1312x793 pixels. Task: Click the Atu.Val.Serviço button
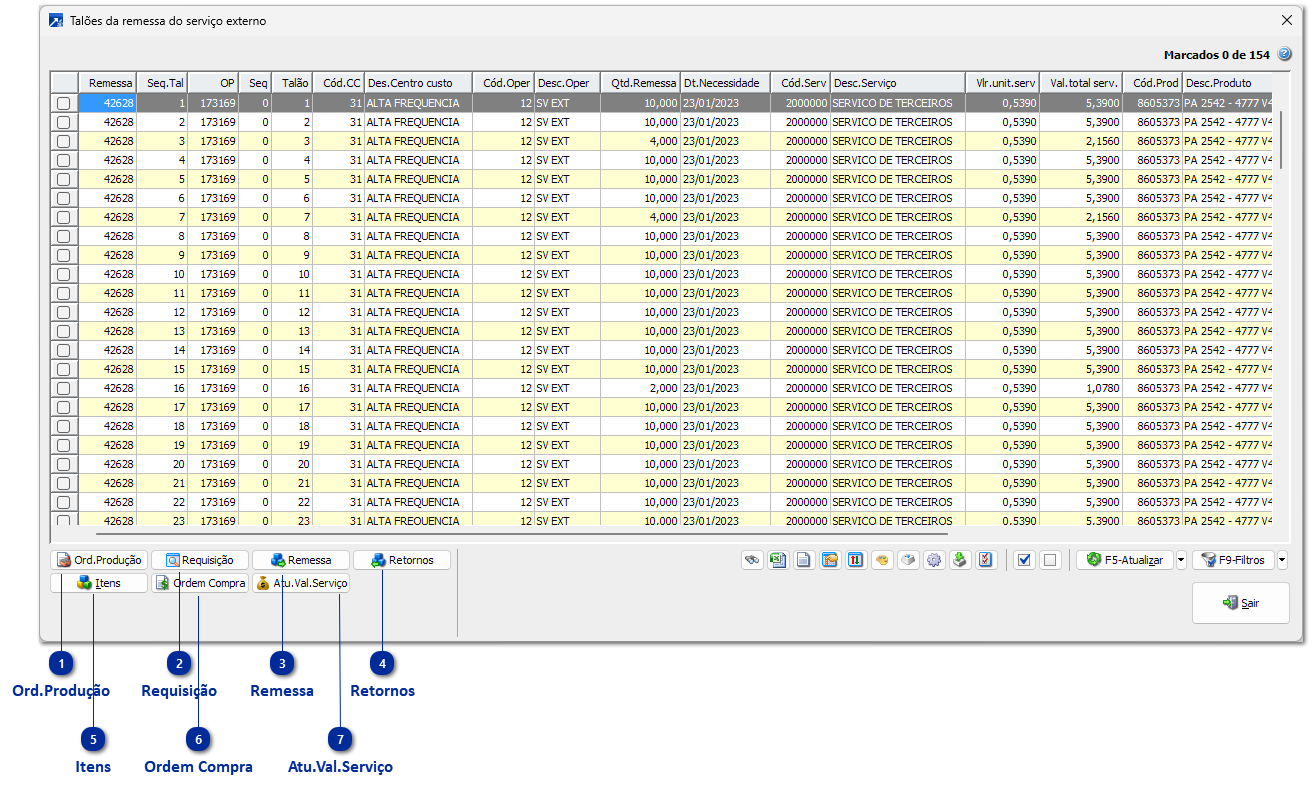(x=301, y=583)
